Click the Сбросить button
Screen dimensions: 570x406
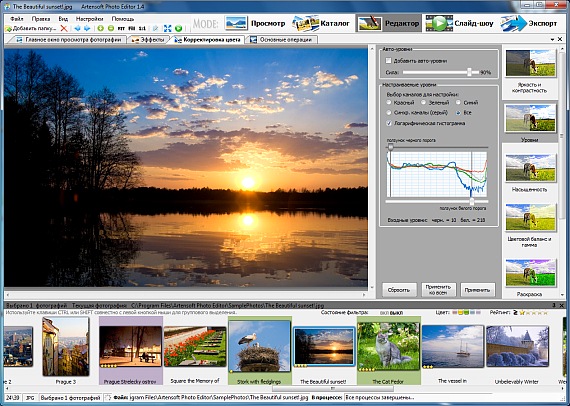click(399, 290)
